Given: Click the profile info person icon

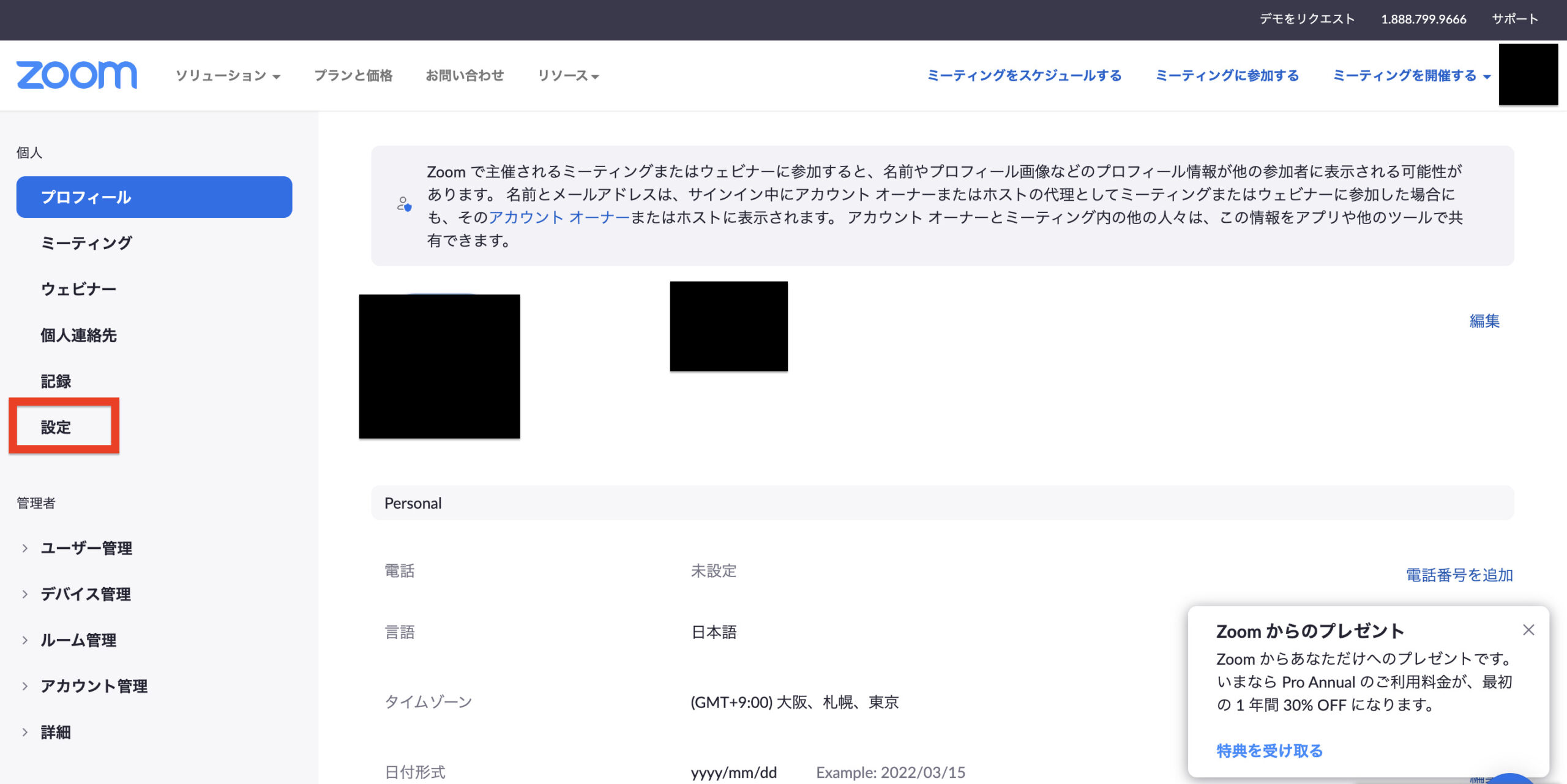Looking at the screenshot, I should pyautogui.click(x=404, y=204).
